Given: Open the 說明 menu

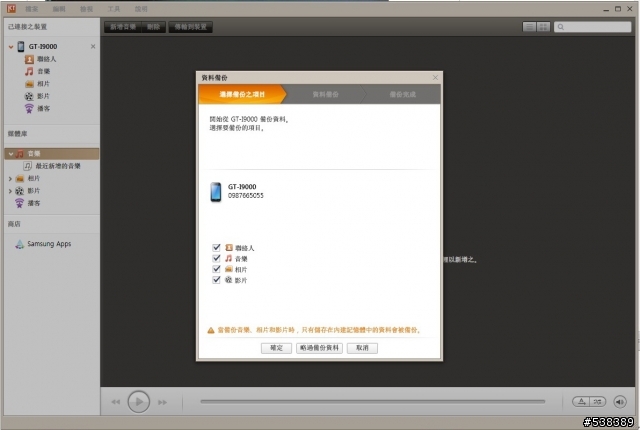Looking at the screenshot, I should [141, 9].
